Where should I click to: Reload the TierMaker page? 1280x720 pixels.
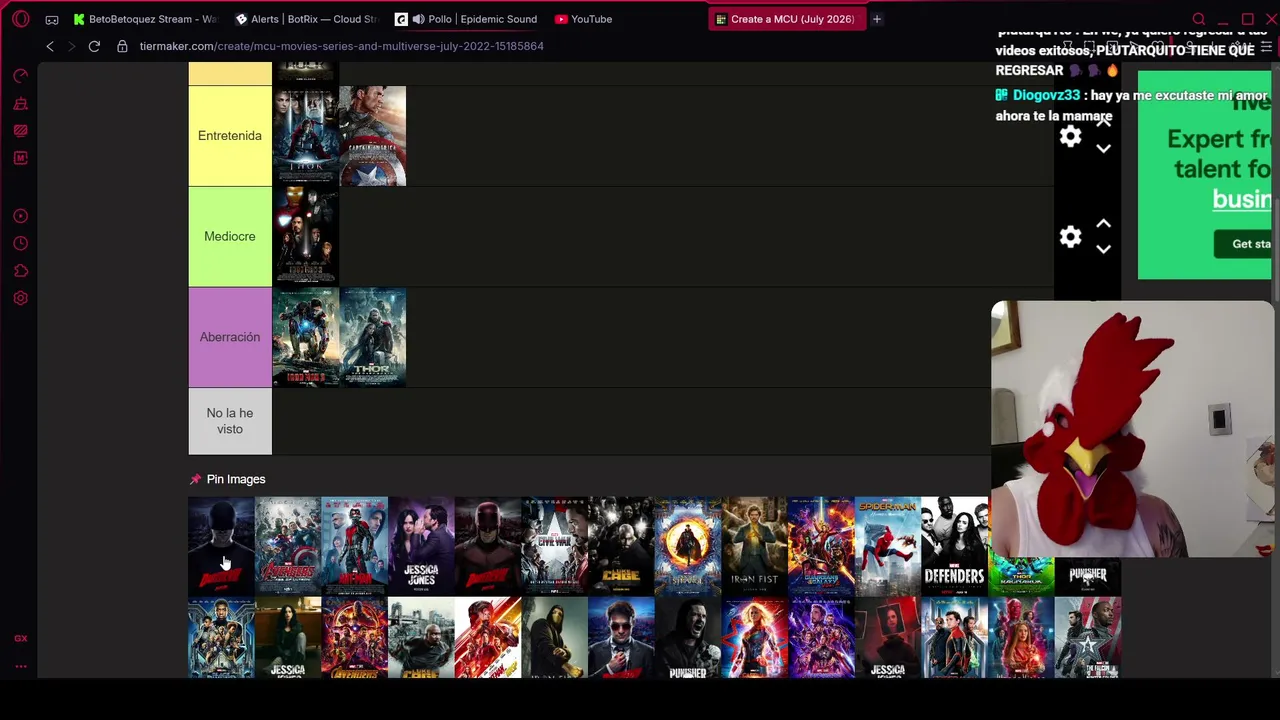tap(94, 46)
